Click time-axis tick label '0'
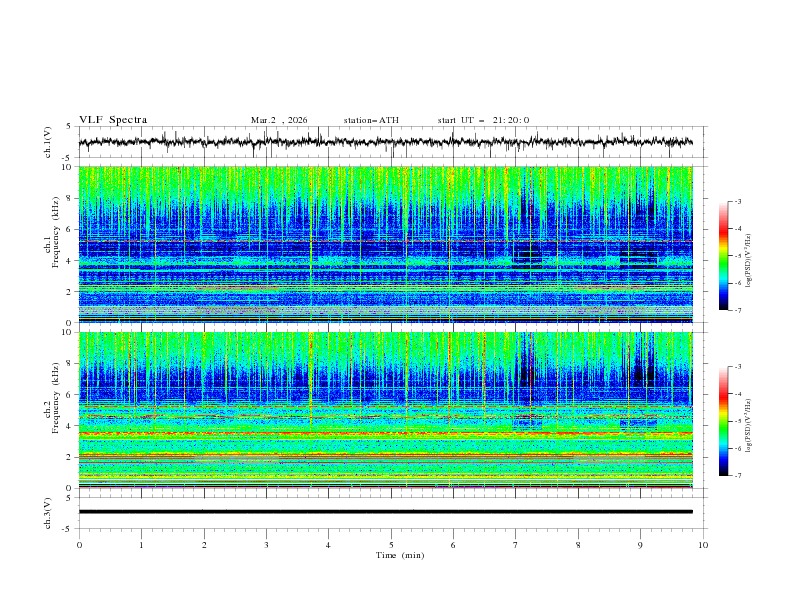The width and height of the screenshot is (792, 612). pos(79,545)
